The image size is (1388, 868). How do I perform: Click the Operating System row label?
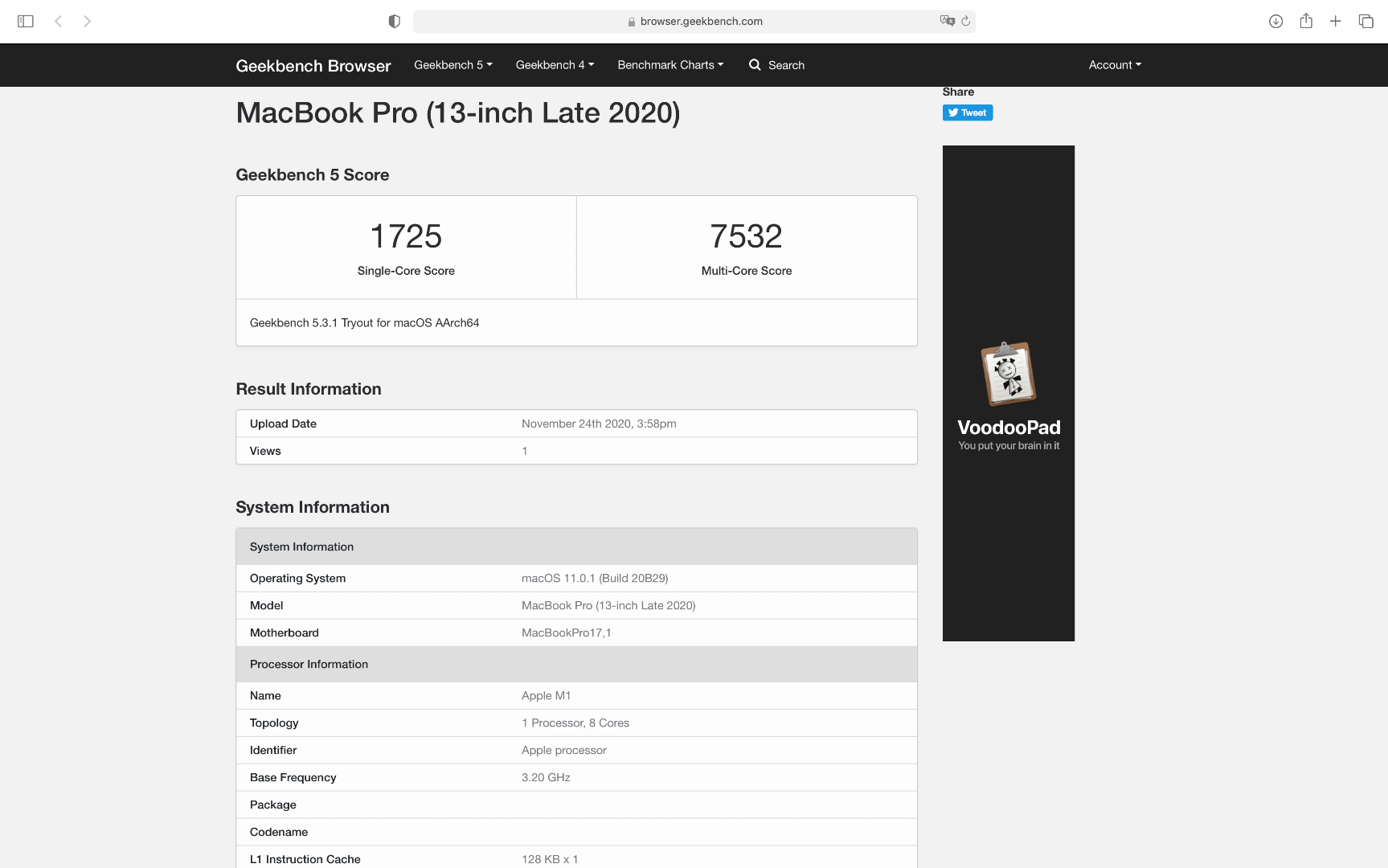click(x=297, y=578)
